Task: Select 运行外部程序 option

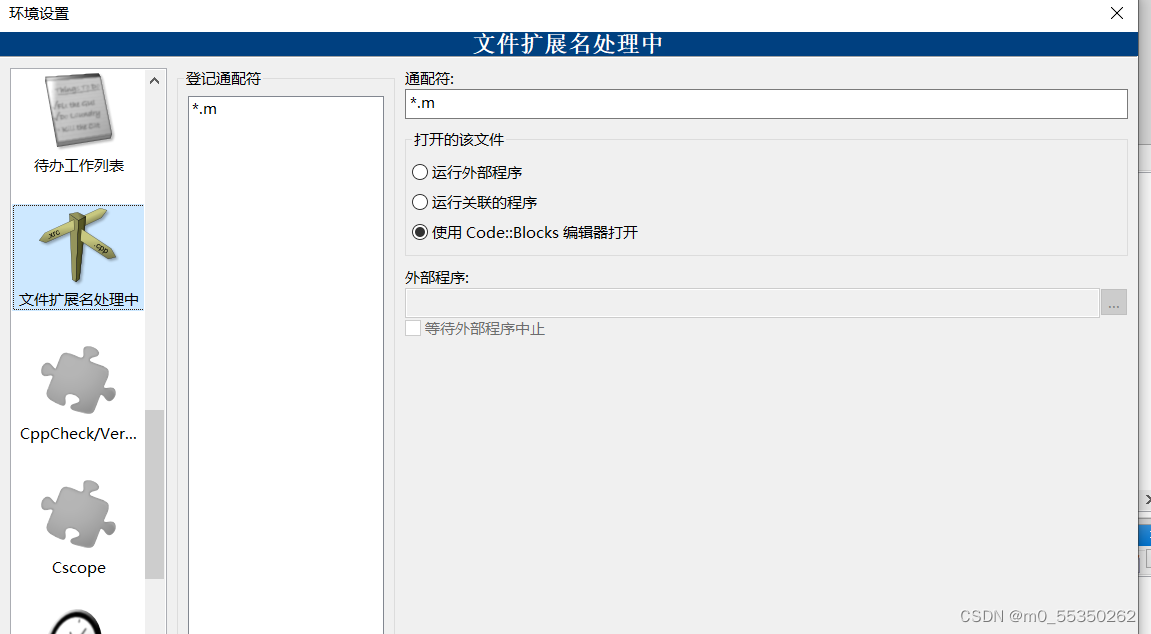Action: click(x=419, y=172)
